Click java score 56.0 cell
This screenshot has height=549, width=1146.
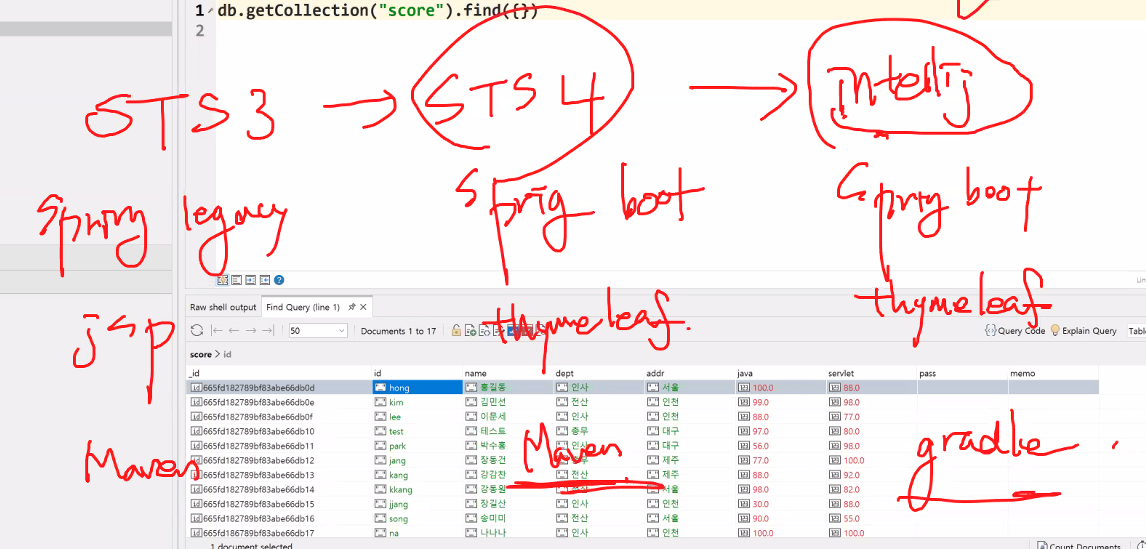click(x=781, y=446)
